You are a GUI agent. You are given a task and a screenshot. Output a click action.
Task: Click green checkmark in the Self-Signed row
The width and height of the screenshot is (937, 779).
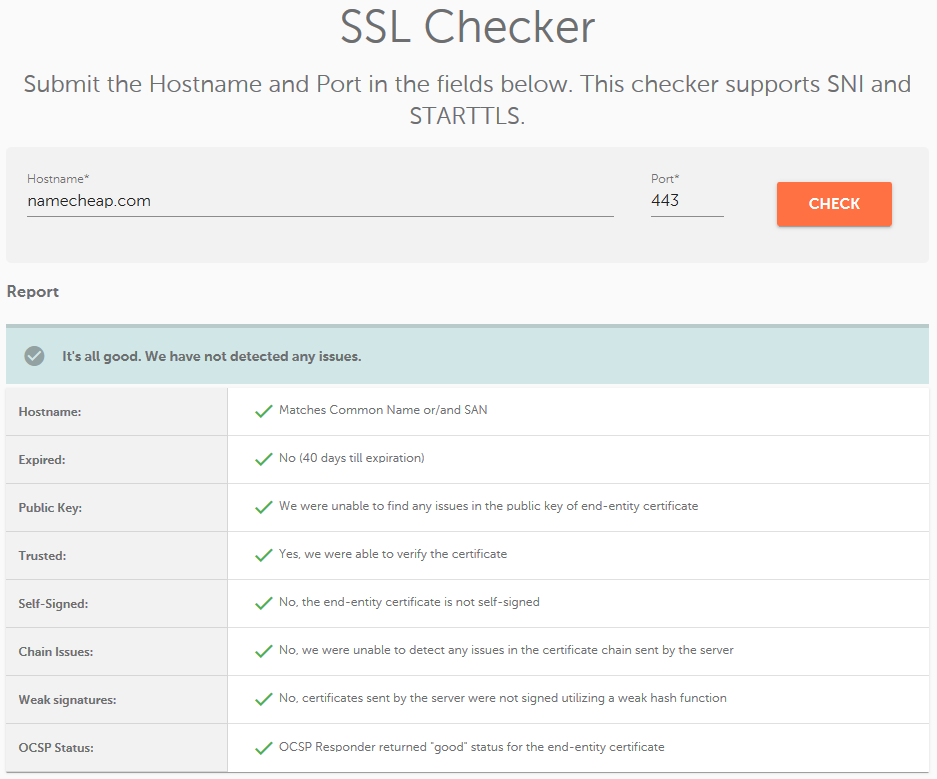[x=264, y=603]
